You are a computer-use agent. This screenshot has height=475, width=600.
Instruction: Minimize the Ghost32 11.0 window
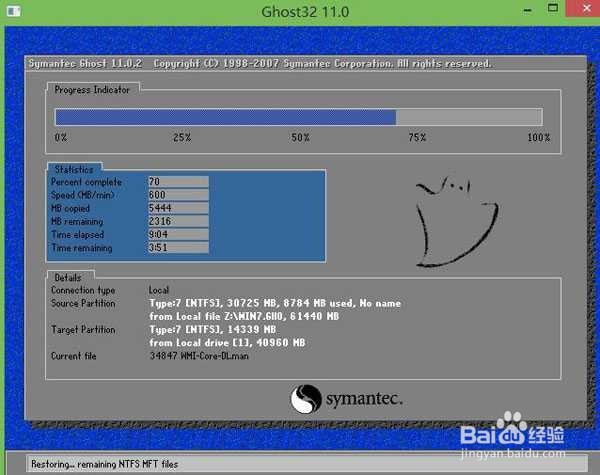(528, 10)
